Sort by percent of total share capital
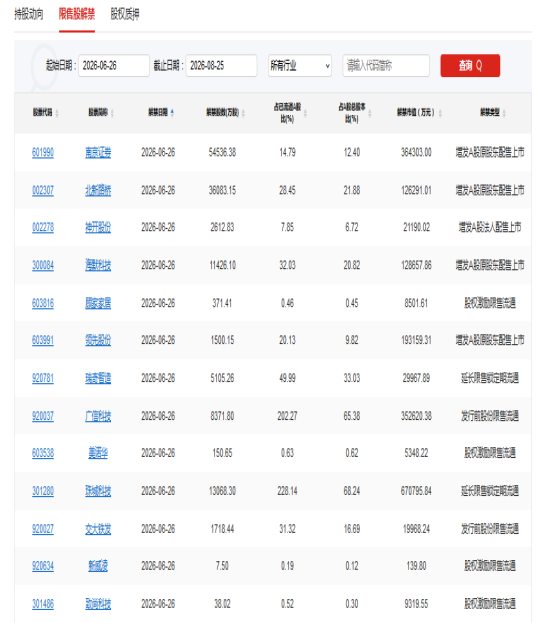This screenshot has height=623, width=549. tap(369, 113)
